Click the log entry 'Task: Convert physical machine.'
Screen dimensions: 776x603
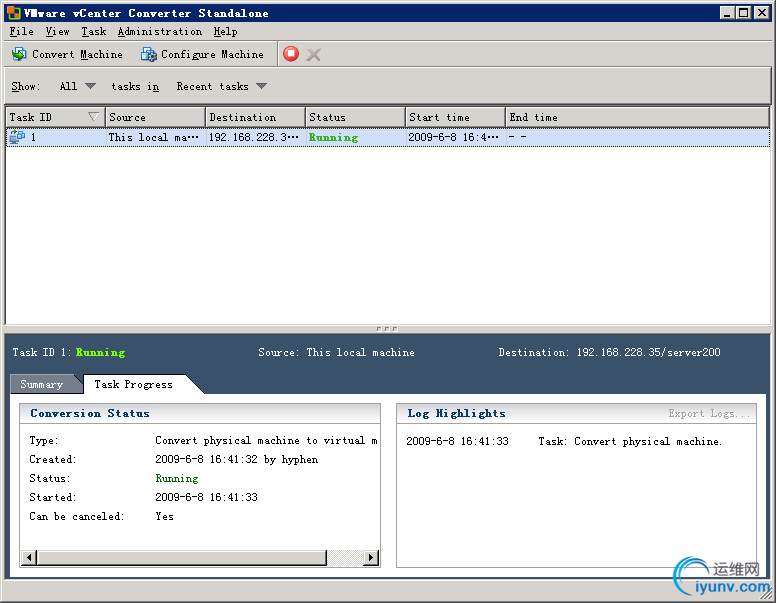pyautogui.click(x=630, y=441)
